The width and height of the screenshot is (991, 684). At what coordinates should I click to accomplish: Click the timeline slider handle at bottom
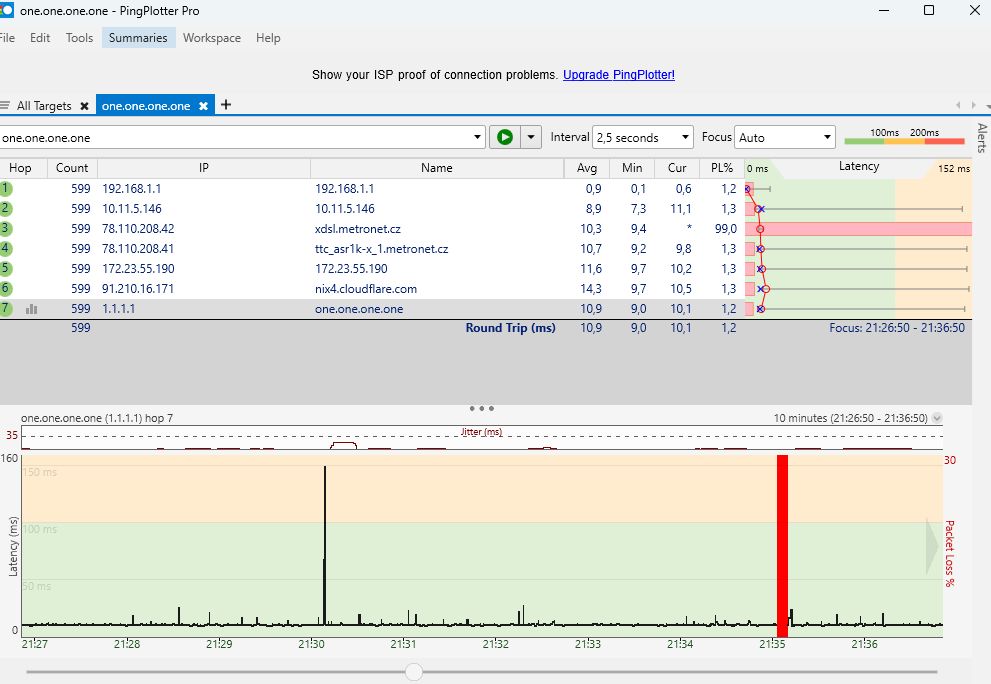coord(414,672)
